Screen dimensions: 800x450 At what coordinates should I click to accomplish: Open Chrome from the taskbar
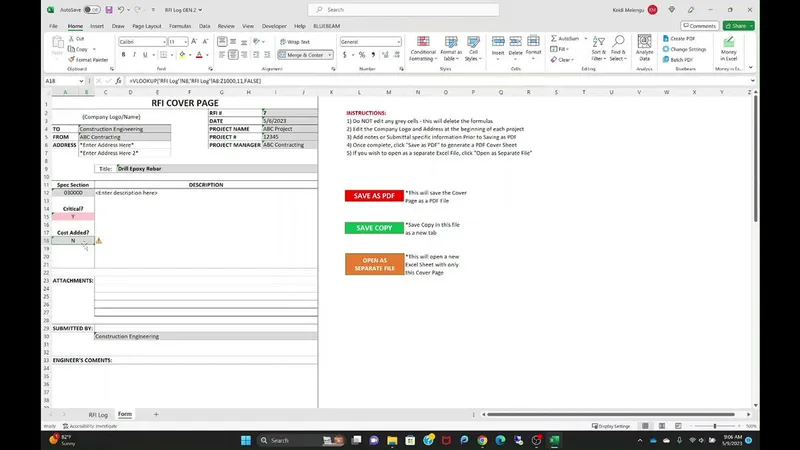(482, 440)
